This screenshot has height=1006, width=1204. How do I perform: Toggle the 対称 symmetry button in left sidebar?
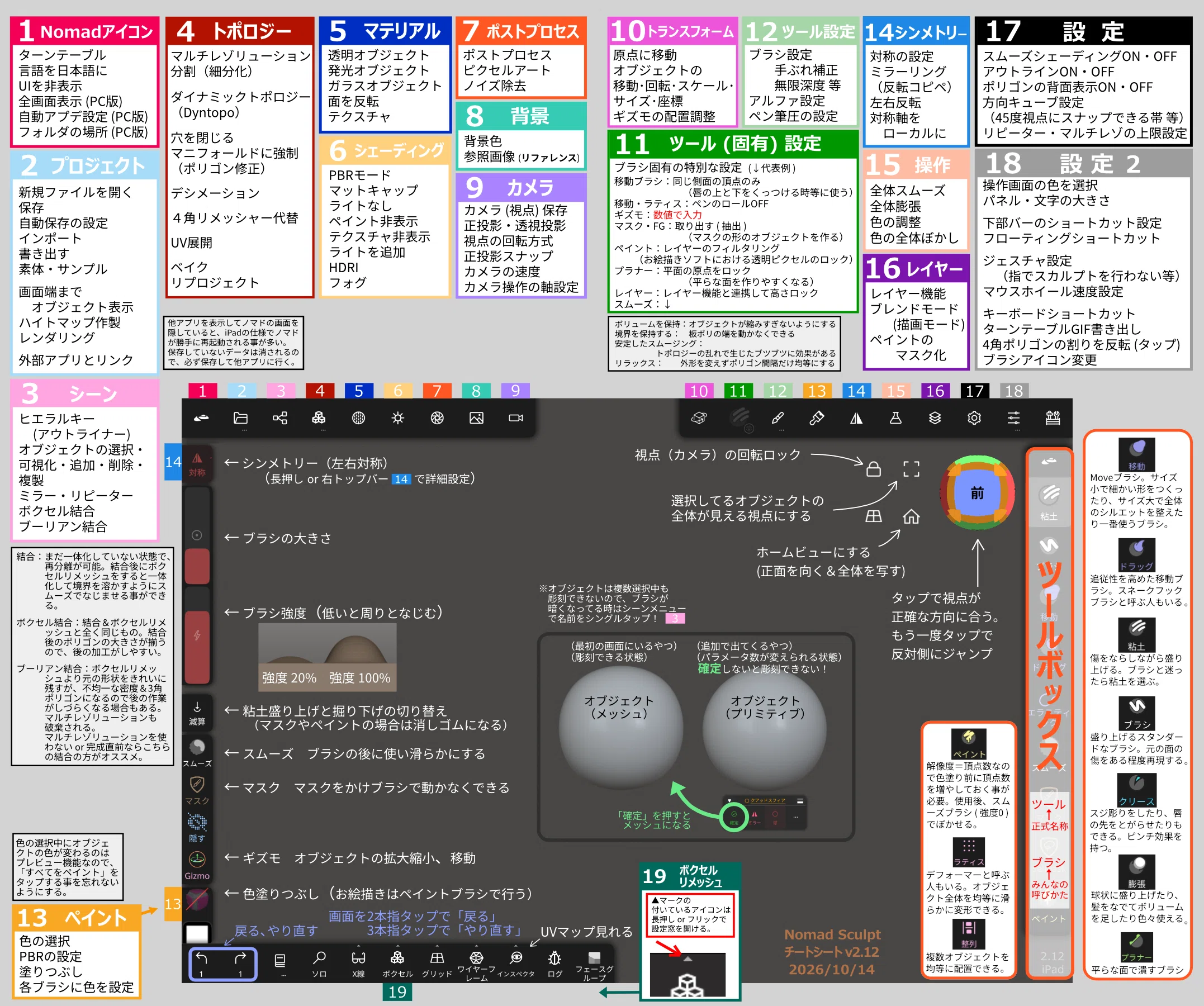[x=197, y=464]
